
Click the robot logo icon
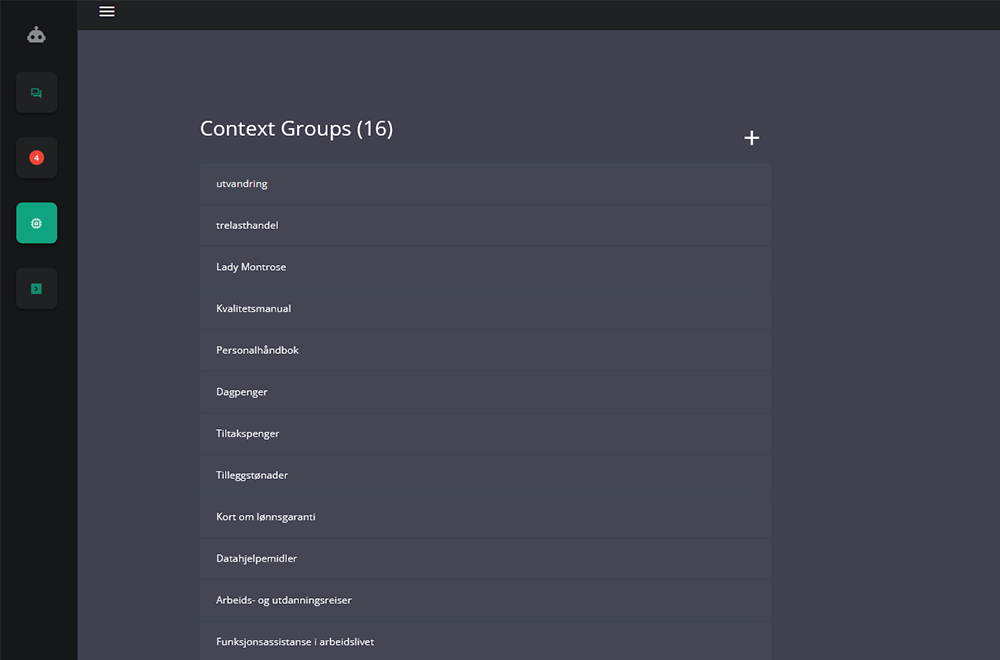coord(37,35)
